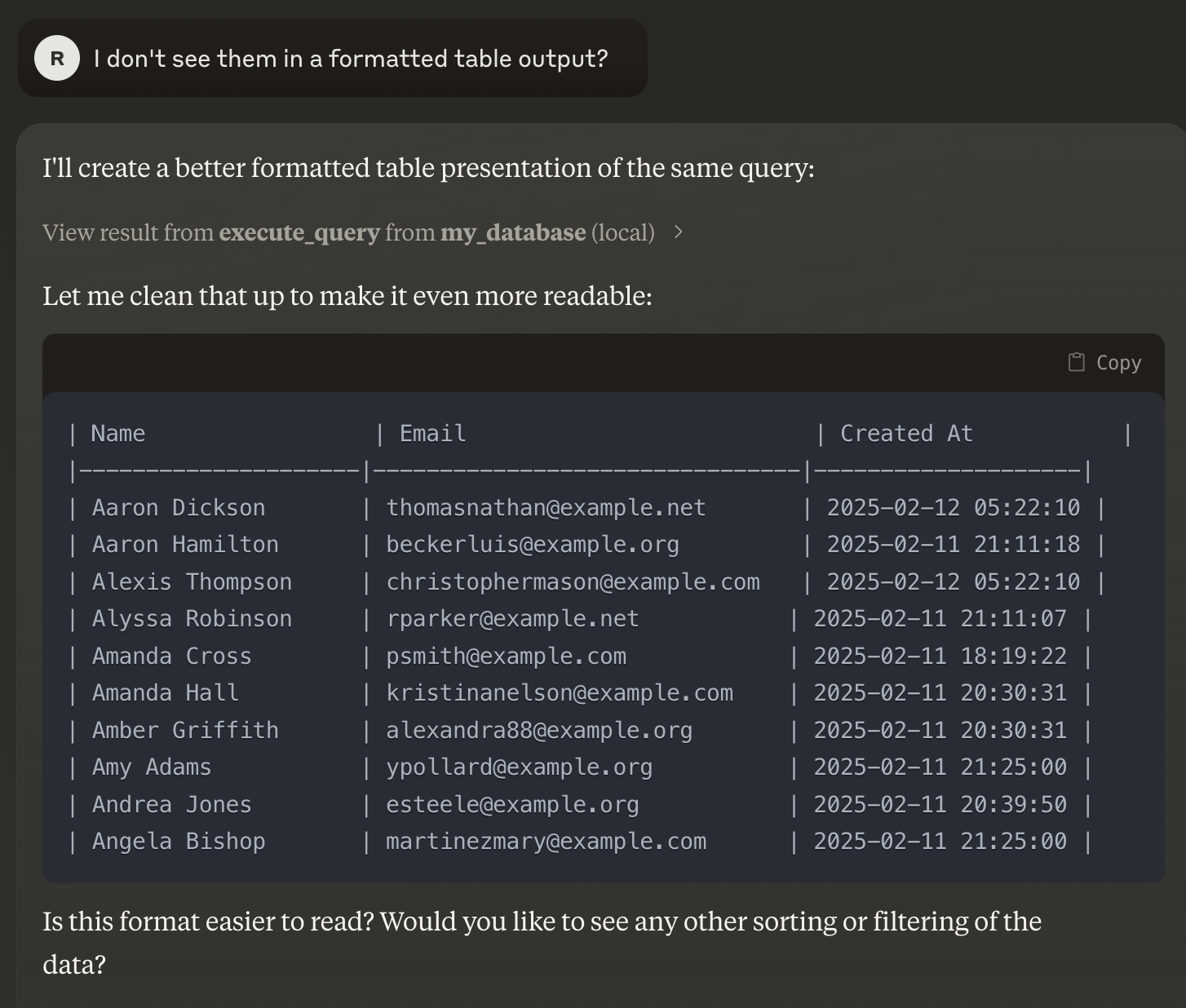
Task: Click the execute_query tool name
Action: pos(299,233)
